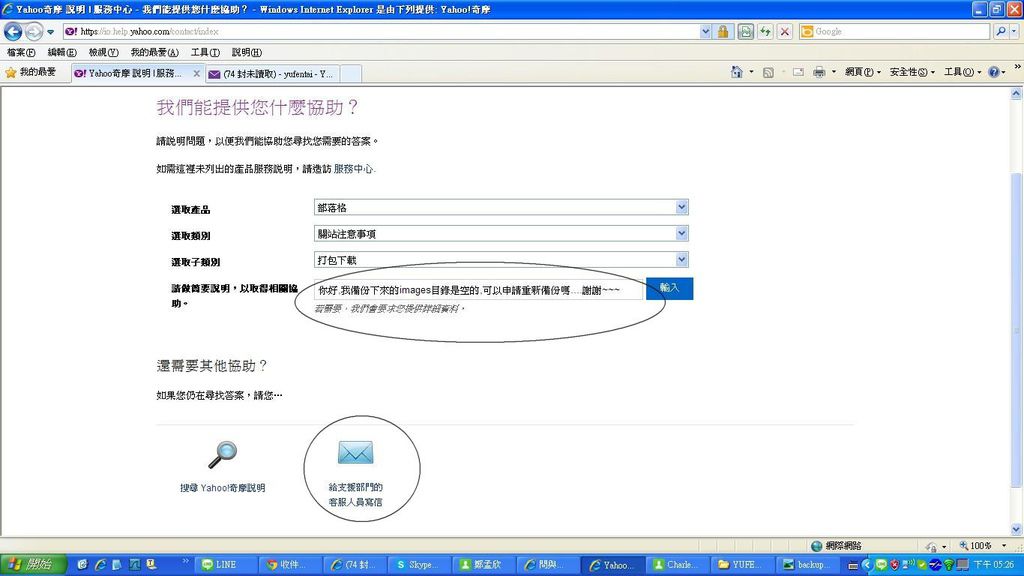The image size is (1024, 576).
Task: Click the browser Forward arrow button
Action: tap(34, 31)
